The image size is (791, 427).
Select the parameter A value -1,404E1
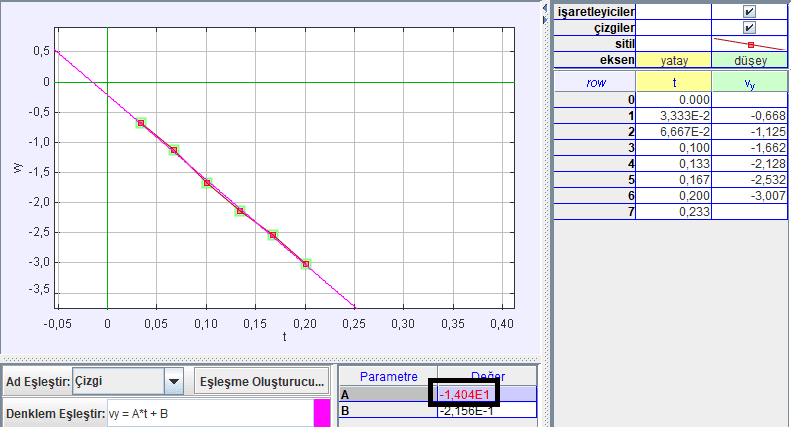tap(487, 394)
